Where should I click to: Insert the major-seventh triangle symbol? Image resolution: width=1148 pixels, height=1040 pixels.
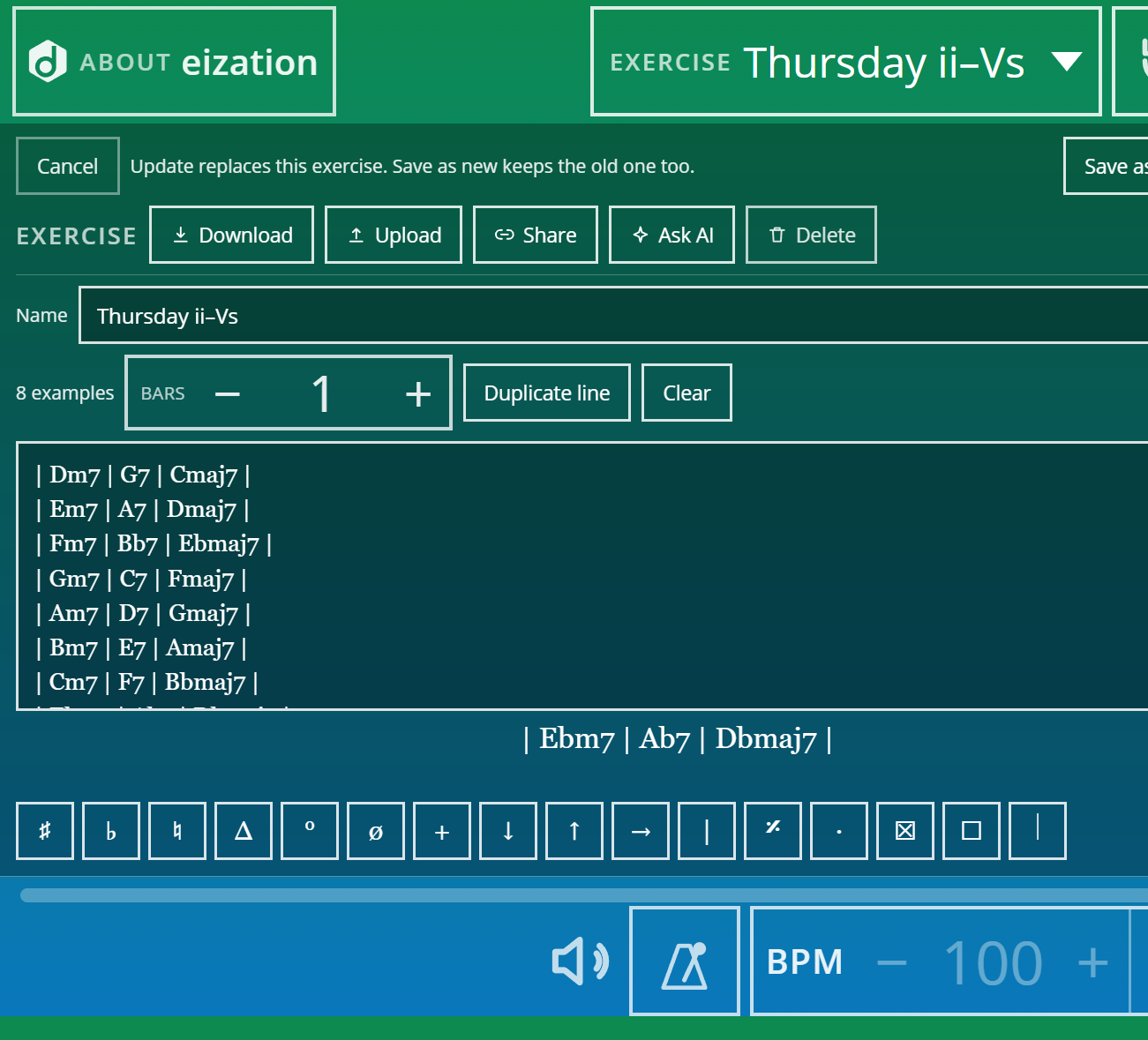click(x=244, y=830)
